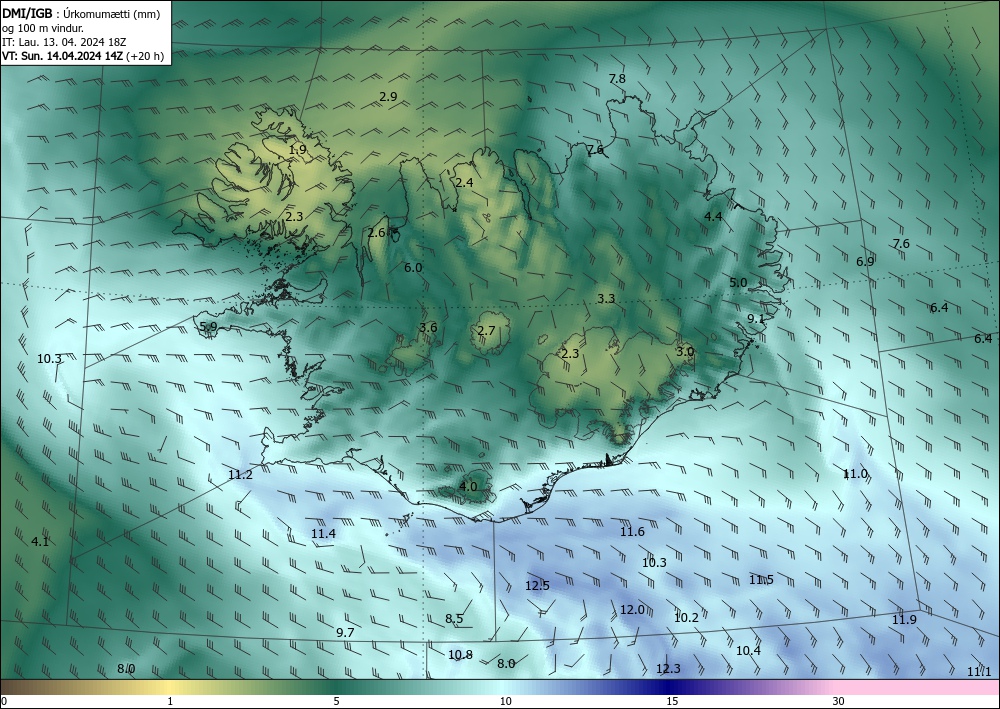Viewport: 1000px width, 709px height.
Task: Click the 11.5 value on the map
Action: pos(761,580)
